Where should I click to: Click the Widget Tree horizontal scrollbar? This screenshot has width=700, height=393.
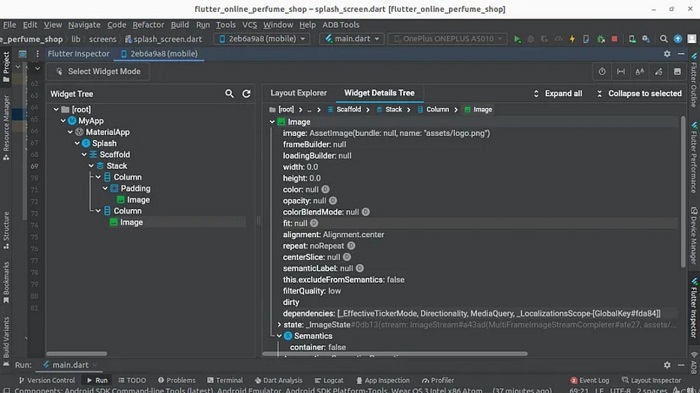tap(76, 354)
